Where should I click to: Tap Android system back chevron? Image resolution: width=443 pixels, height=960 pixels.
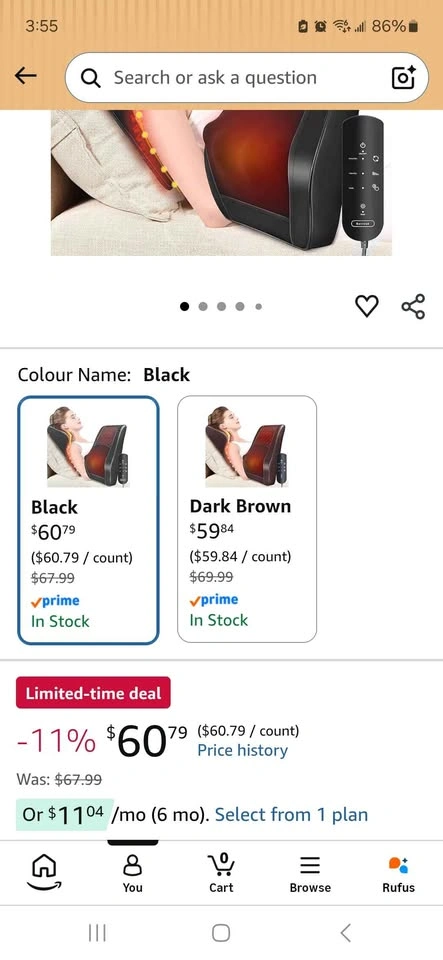345,933
